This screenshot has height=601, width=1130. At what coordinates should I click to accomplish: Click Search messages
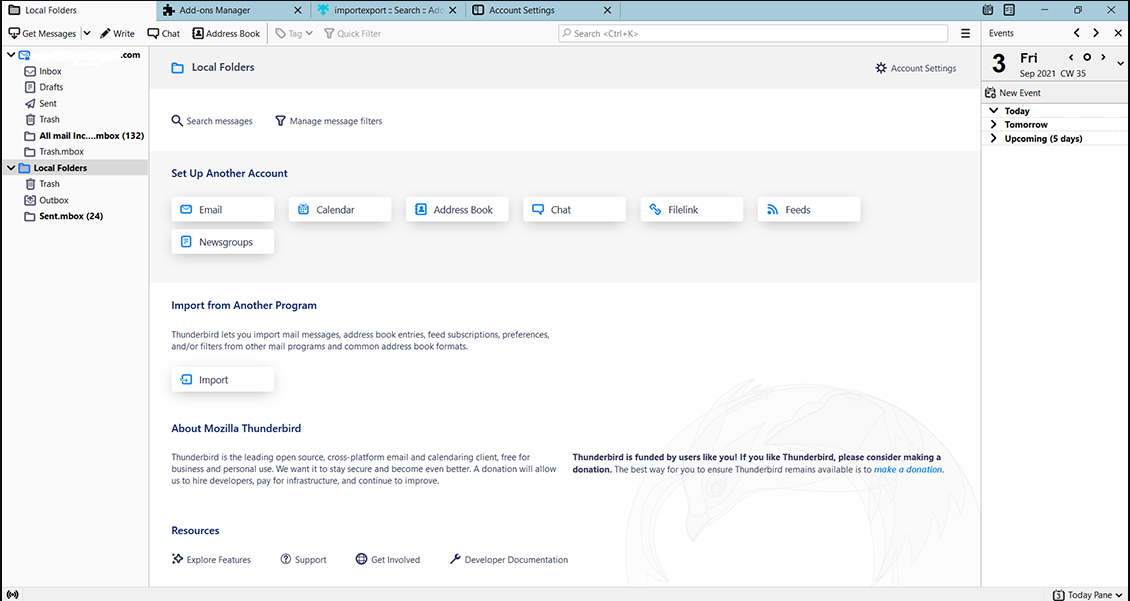212,121
